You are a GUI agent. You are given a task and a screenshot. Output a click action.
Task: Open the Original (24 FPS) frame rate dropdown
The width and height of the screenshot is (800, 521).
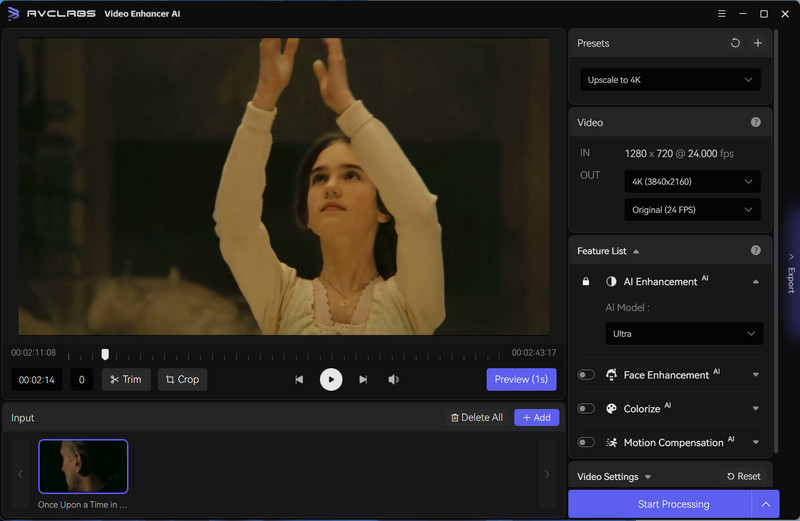(692, 210)
